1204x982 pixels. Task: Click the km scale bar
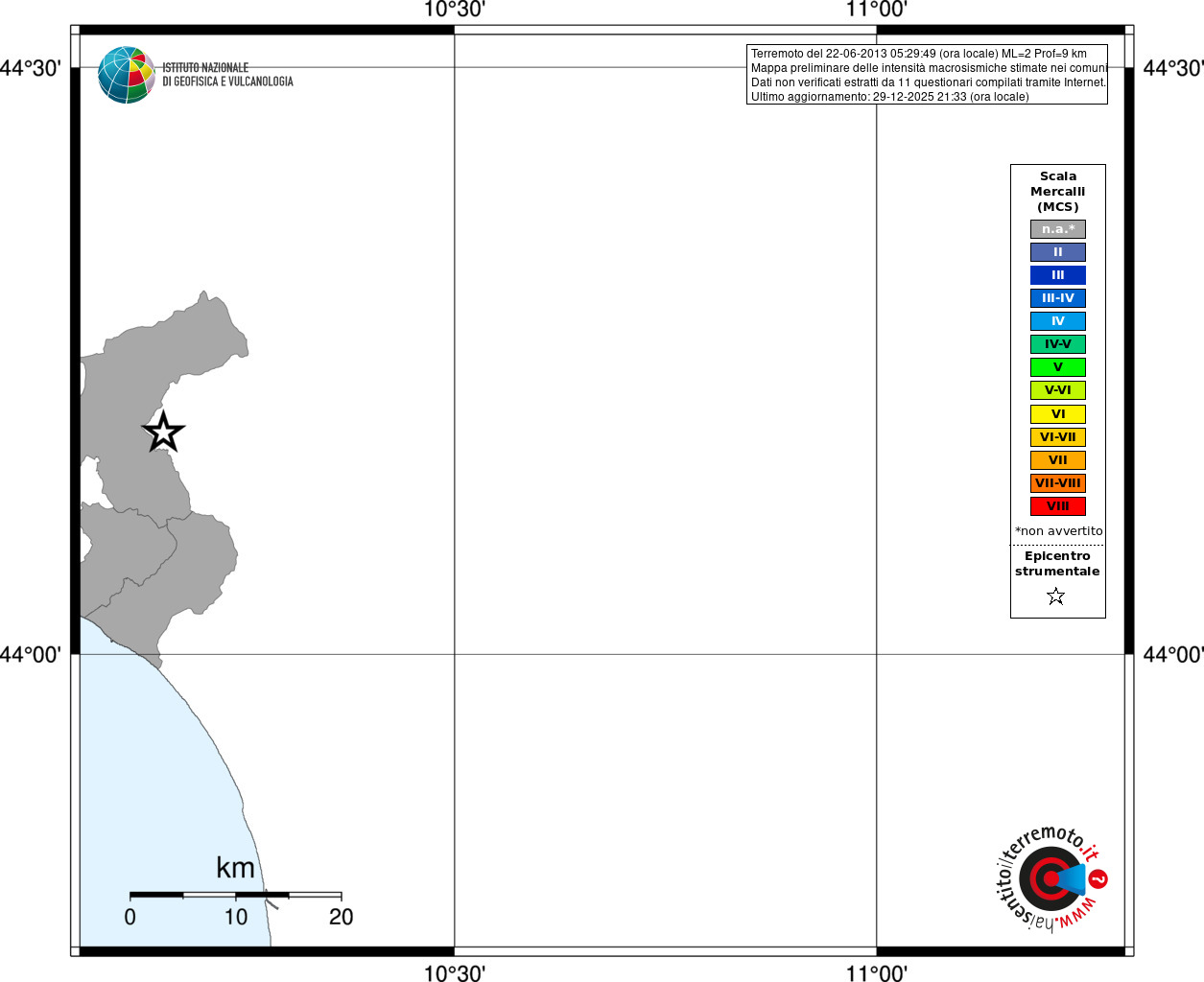tap(236, 895)
